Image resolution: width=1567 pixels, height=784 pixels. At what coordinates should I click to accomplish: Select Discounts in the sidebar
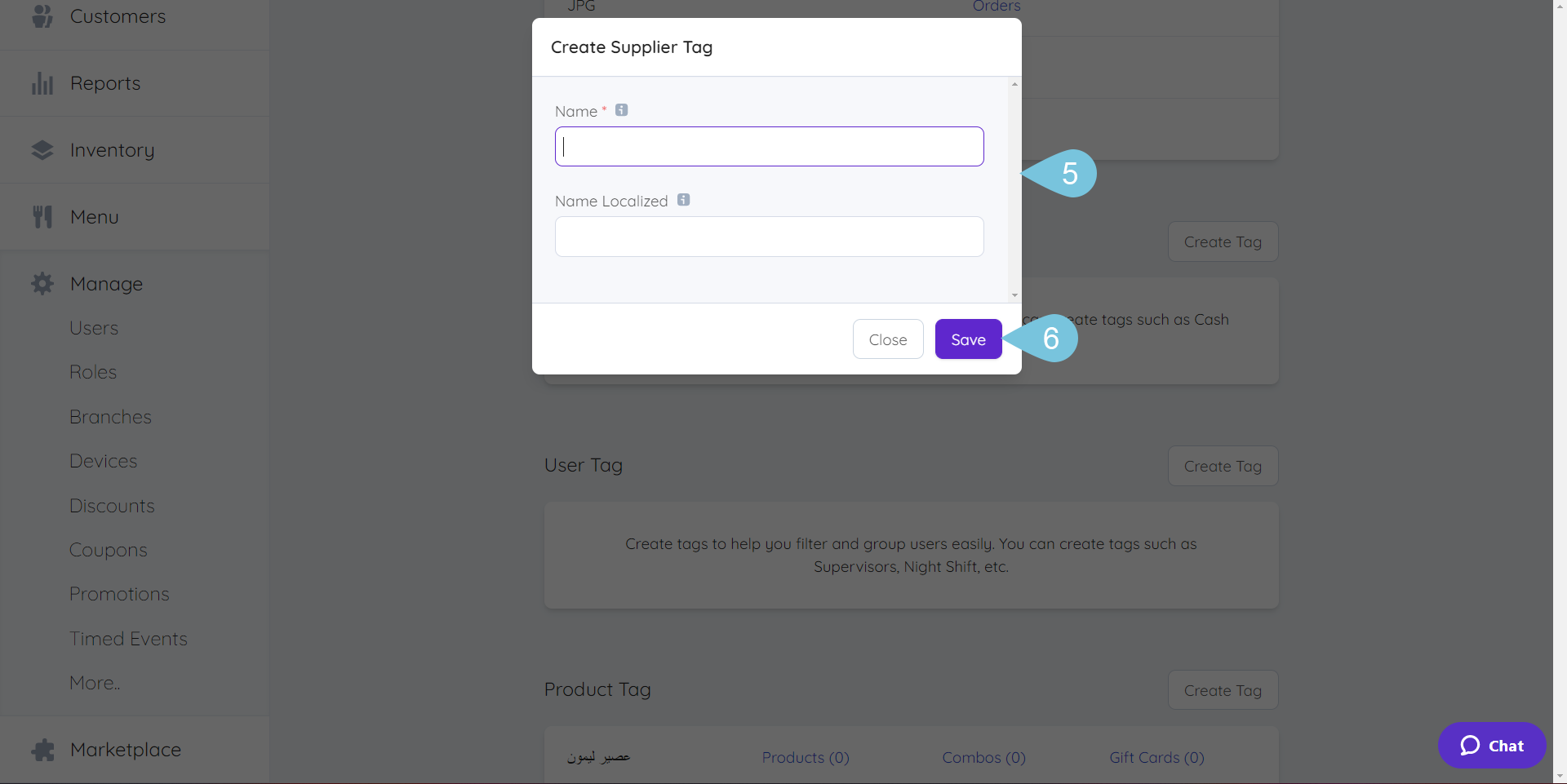(x=112, y=505)
